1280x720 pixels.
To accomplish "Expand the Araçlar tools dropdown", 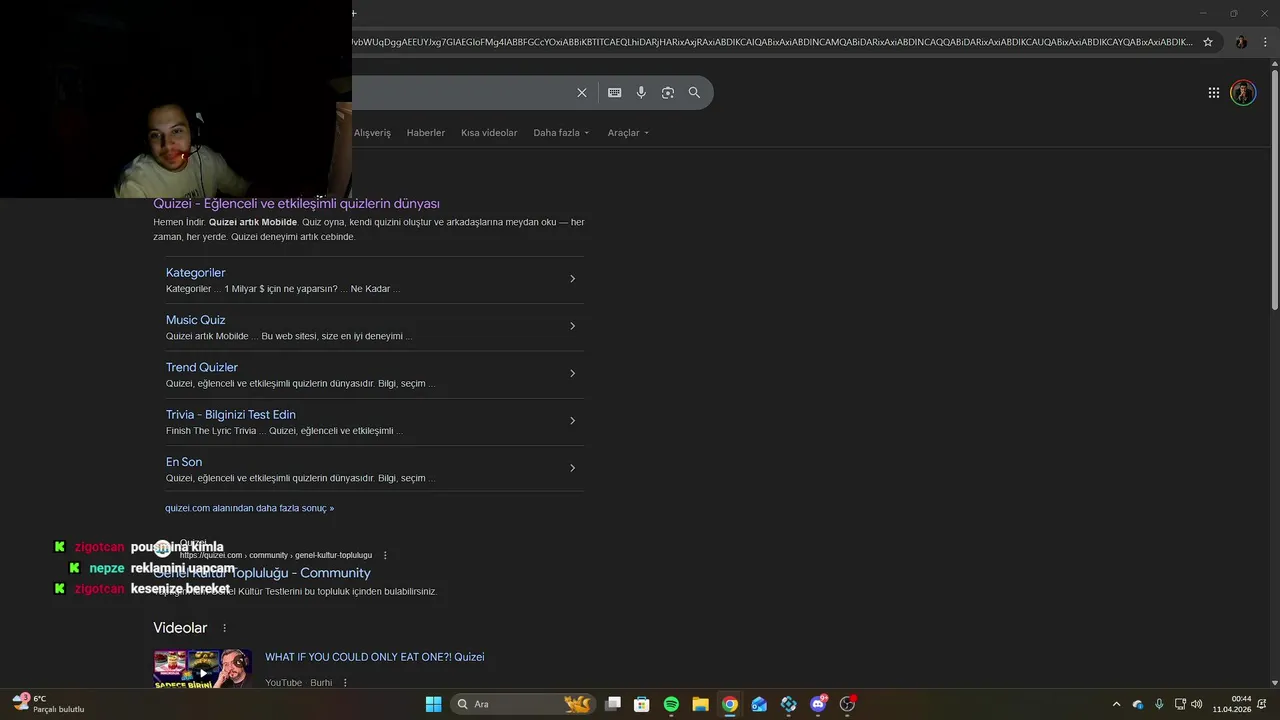I will pos(628,133).
